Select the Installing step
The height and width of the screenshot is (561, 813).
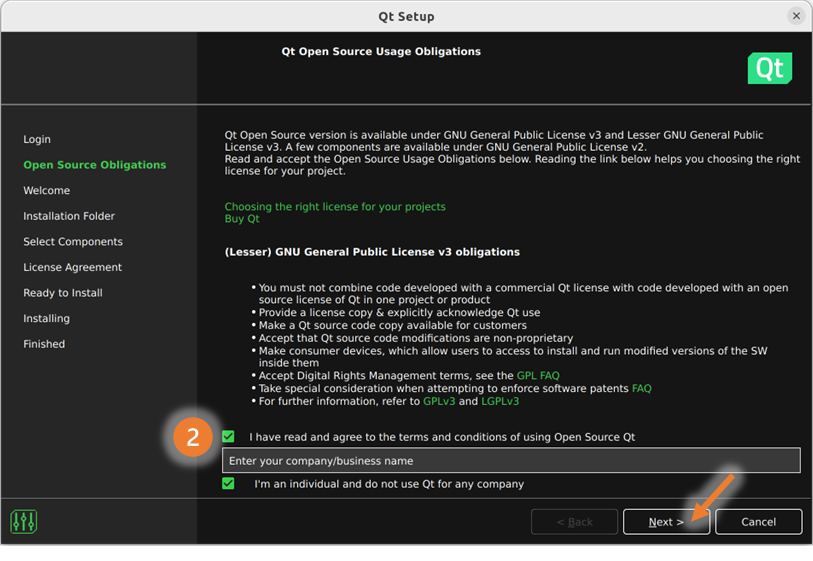coord(46,318)
